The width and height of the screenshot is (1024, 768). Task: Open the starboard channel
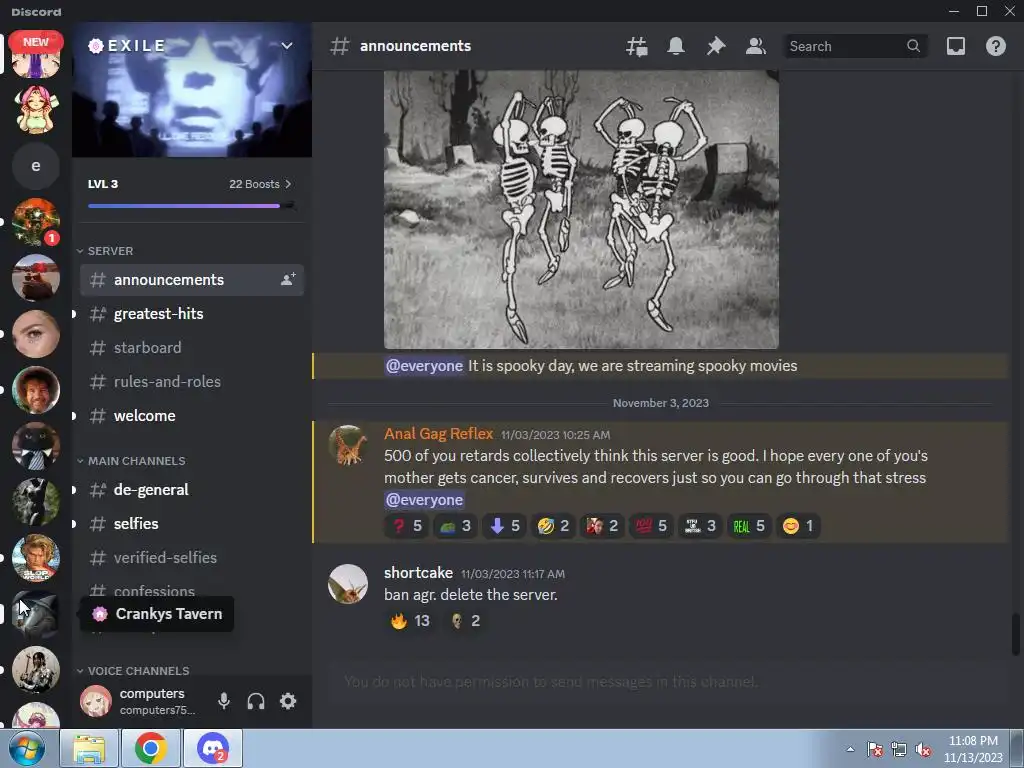[x=191, y=348]
